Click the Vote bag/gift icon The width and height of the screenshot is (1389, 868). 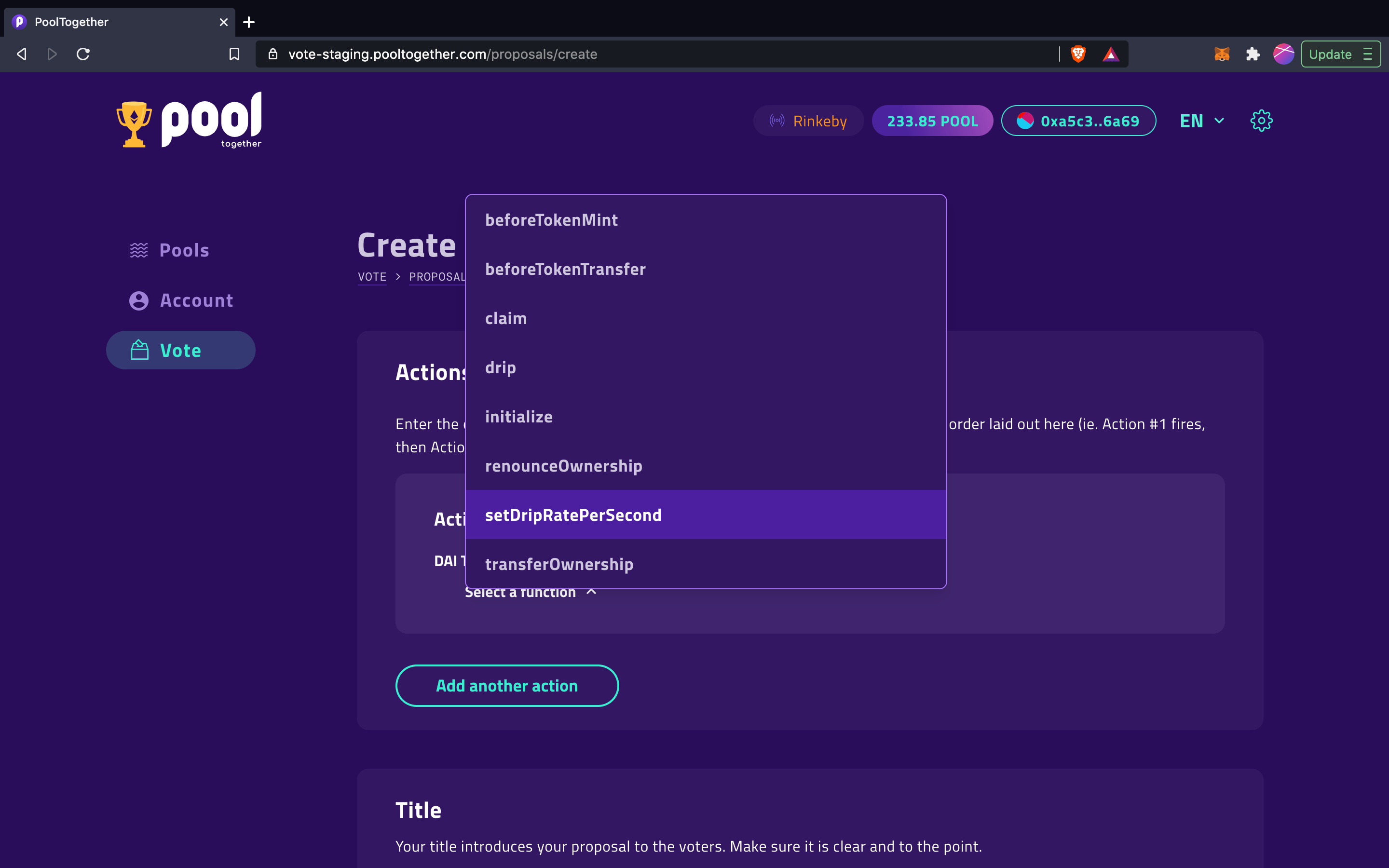(x=139, y=349)
